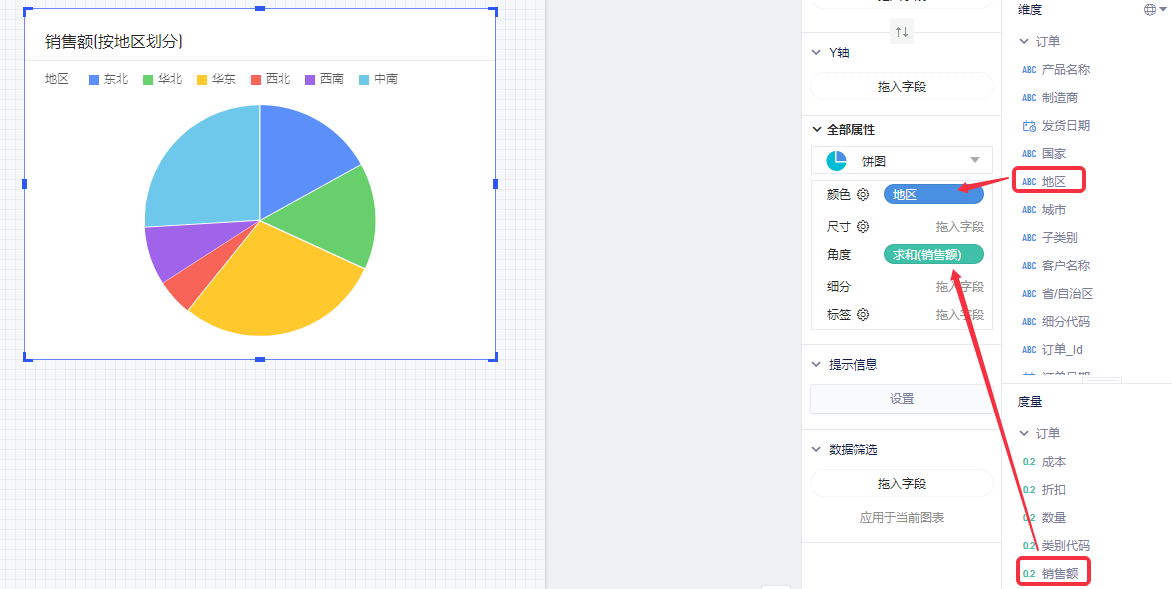The width and height of the screenshot is (1172, 589).
Task: Open the gear settings next to 颜色
Action: 863,195
